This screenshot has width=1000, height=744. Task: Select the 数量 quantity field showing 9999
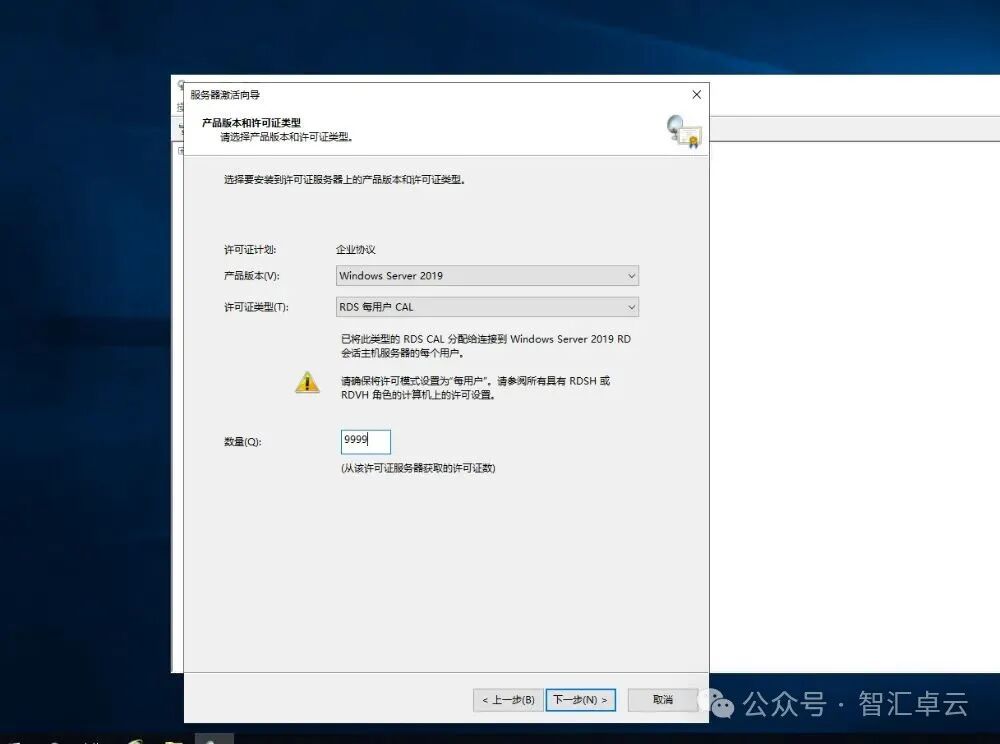click(364, 441)
